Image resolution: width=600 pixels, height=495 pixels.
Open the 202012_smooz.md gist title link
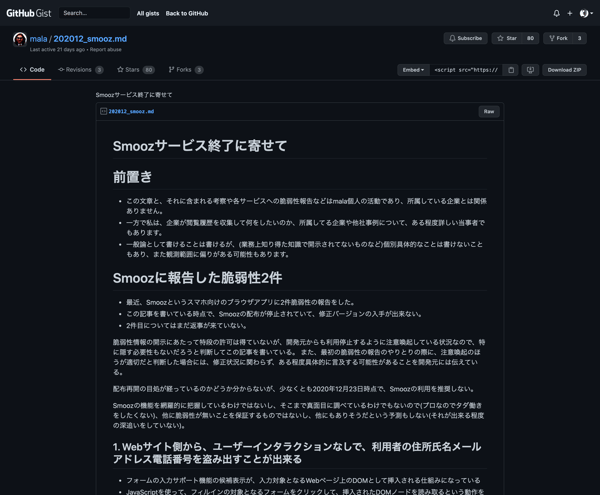pos(90,39)
